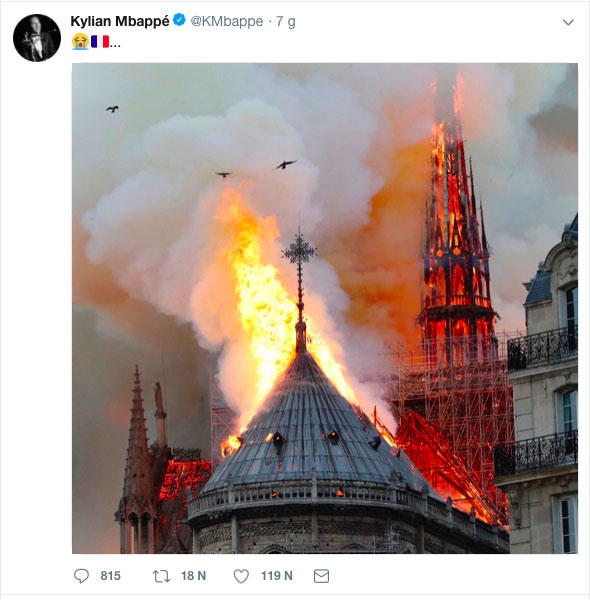Click the ellipsis after the flag emoji
Screen dimensions: 590x600
point(115,46)
